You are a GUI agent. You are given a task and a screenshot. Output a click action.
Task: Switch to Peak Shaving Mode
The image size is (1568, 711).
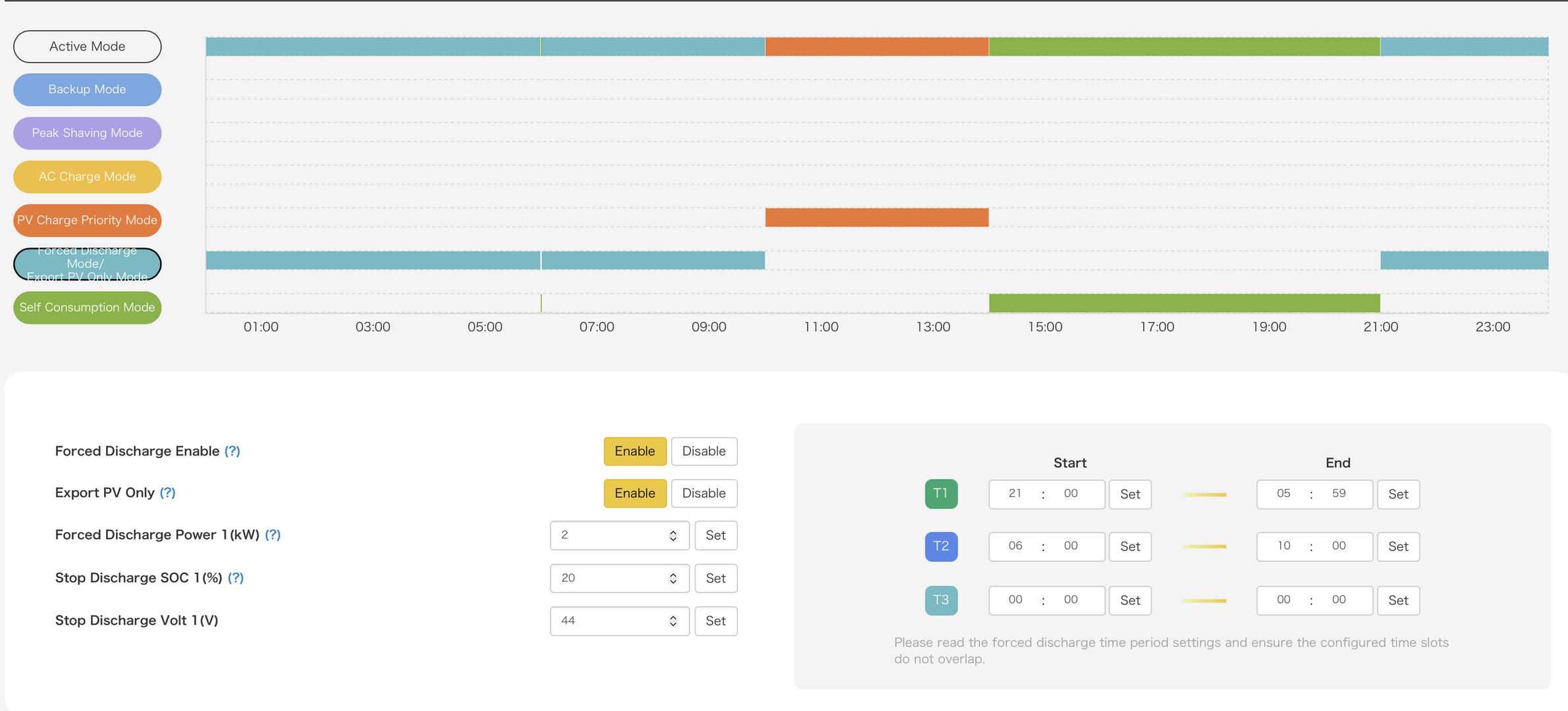(x=87, y=133)
